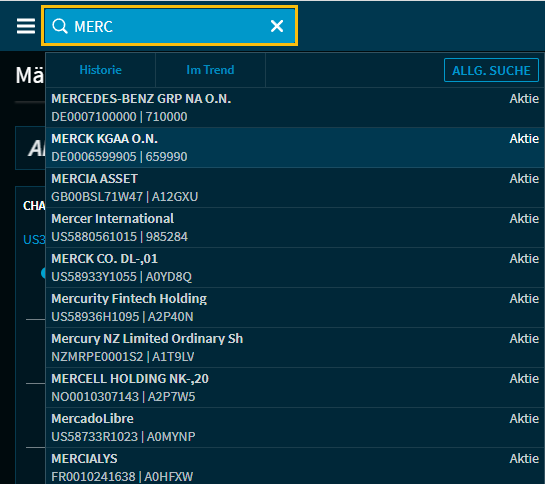
Task: Switch to the Im Trend tab
Action: [210, 70]
